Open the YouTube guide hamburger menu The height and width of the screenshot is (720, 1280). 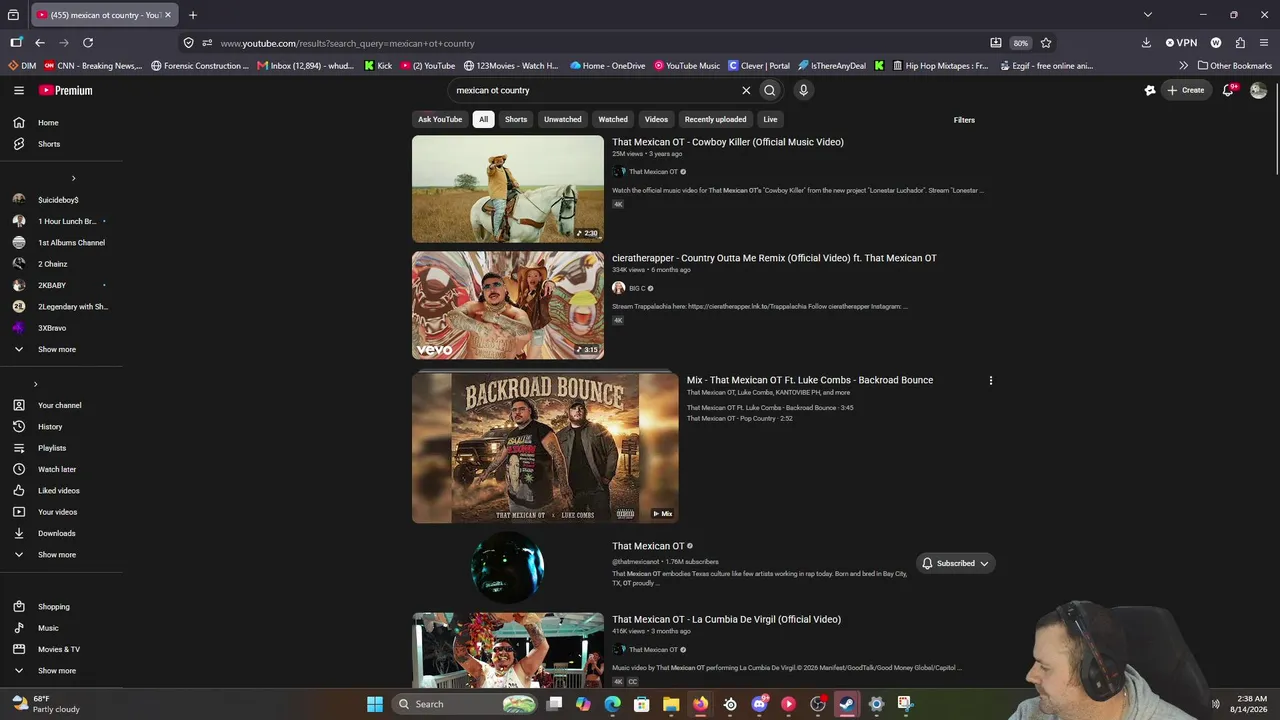(x=19, y=90)
